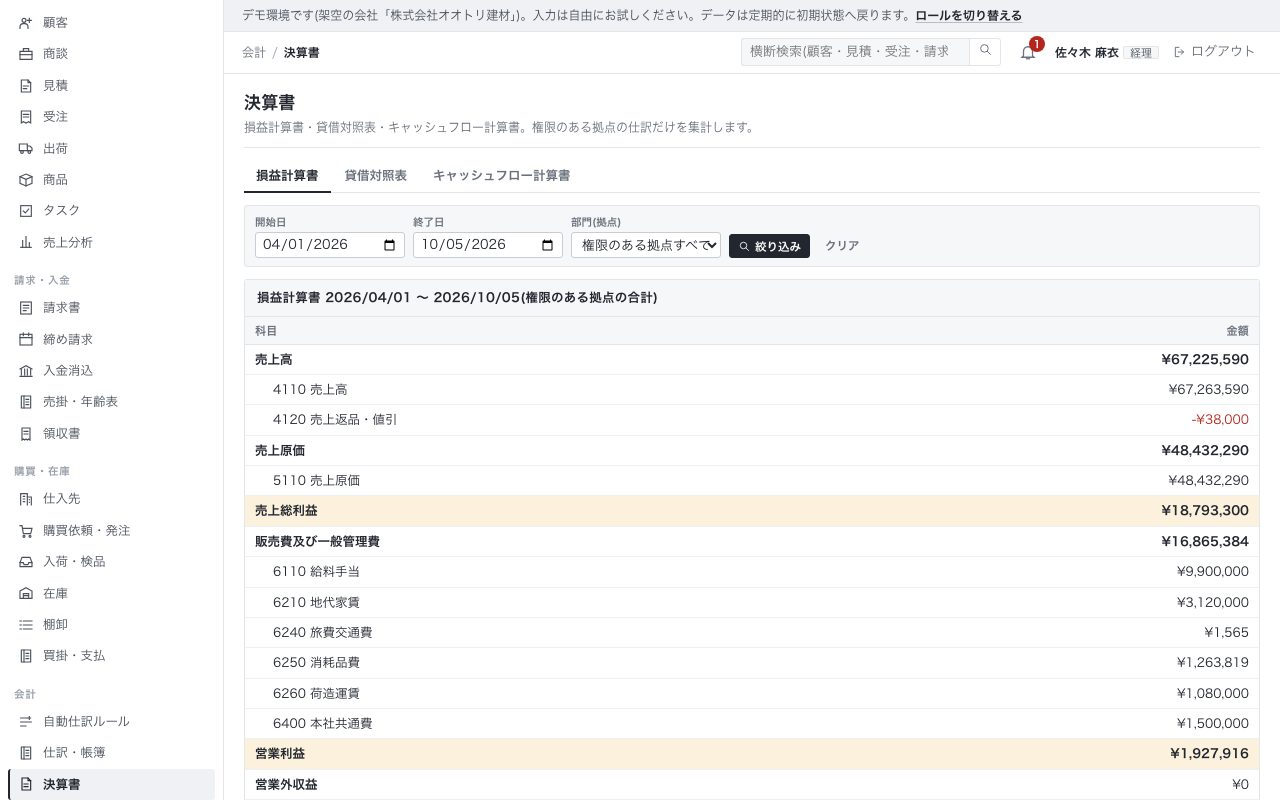The height and width of the screenshot is (800, 1280).
Task: Click the 6400 本社共通費 row
Action: click(752, 724)
